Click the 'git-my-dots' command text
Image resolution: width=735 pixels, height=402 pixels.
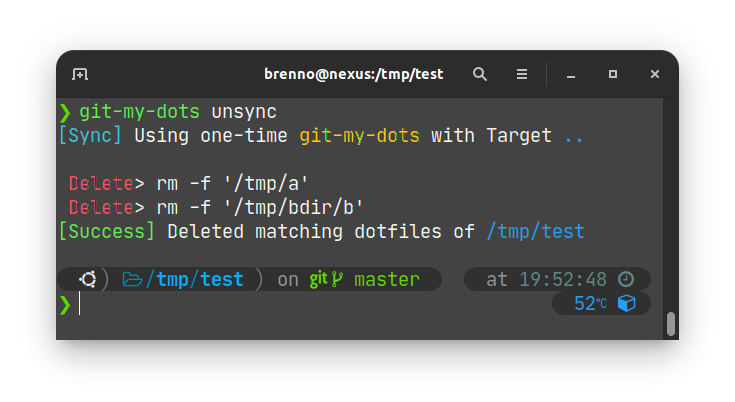coord(139,112)
